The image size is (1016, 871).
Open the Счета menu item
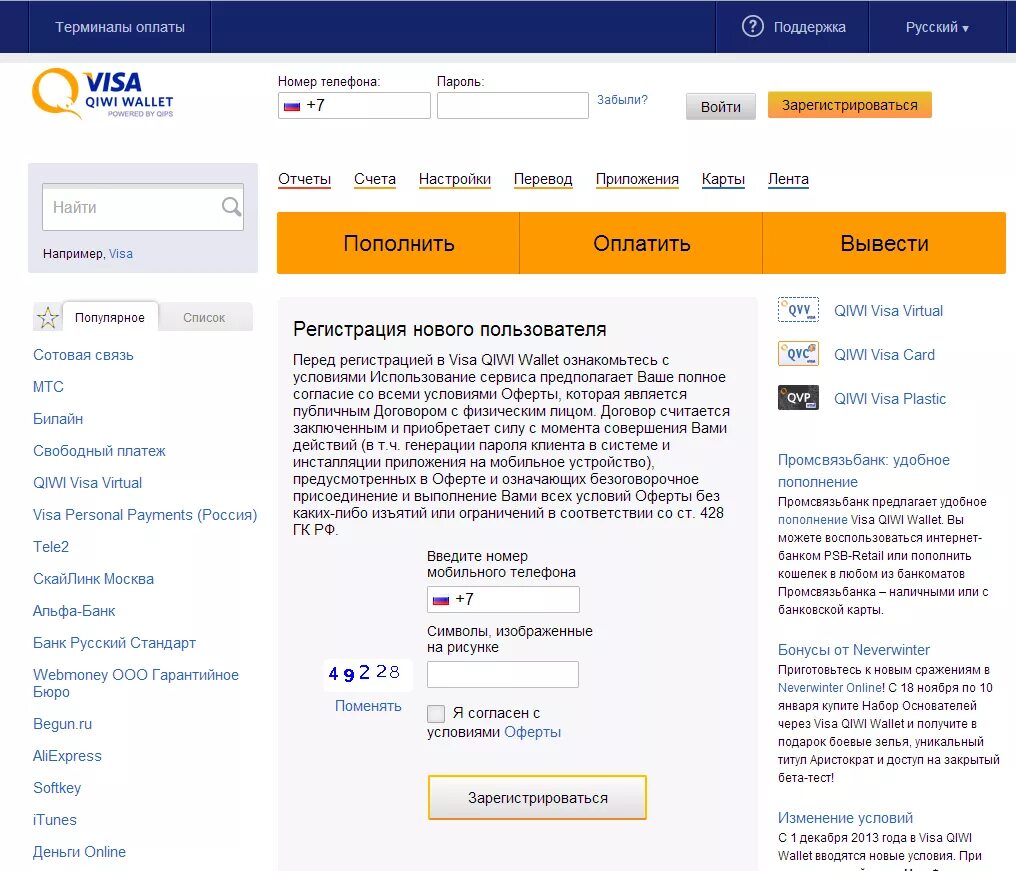pyautogui.click(x=375, y=179)
